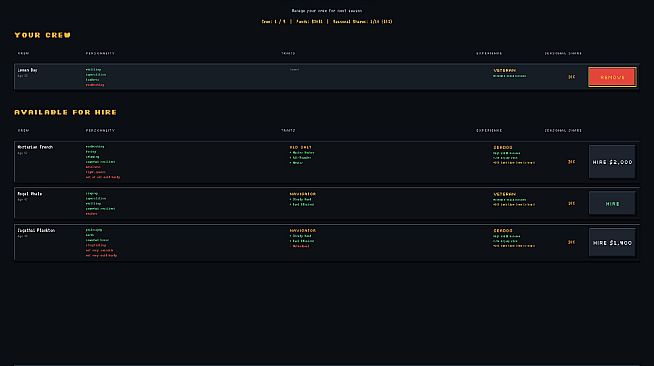Click the Navigator trait in second hire row
This screenshot has width=654, height=366.
302,194
